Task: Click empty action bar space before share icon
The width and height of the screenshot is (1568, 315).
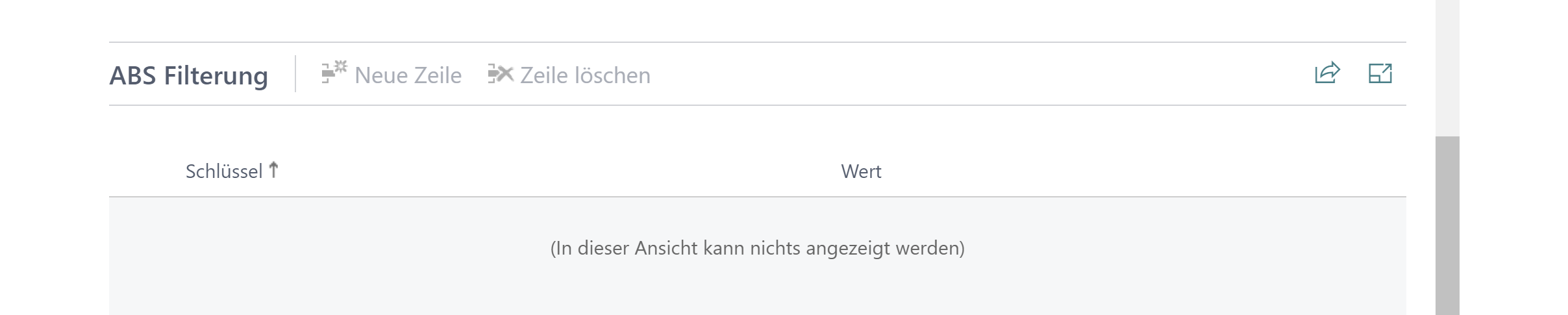Action: click(x=974, y=74)
